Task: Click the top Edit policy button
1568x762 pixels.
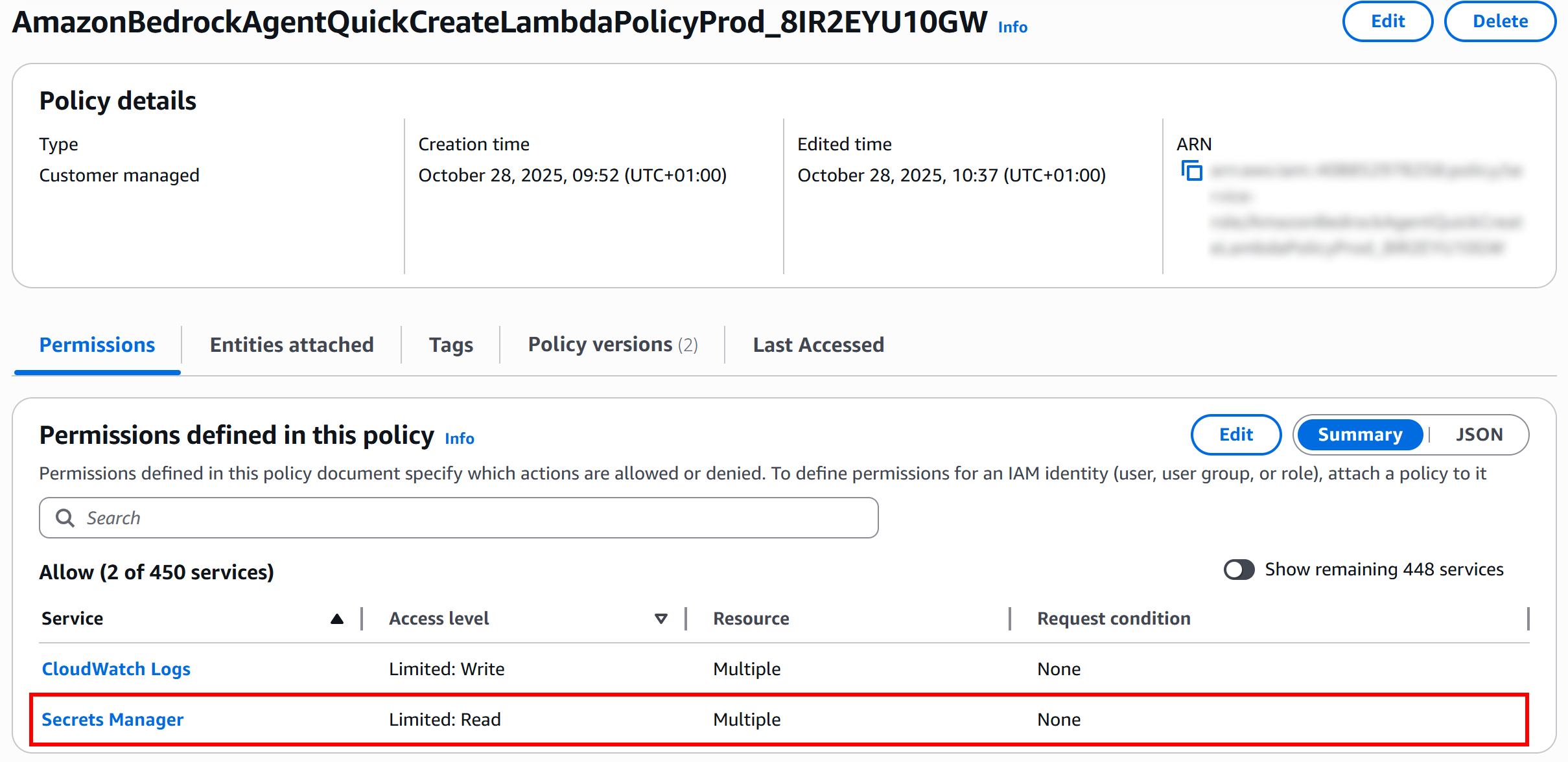Action: tap(1387, 21)
